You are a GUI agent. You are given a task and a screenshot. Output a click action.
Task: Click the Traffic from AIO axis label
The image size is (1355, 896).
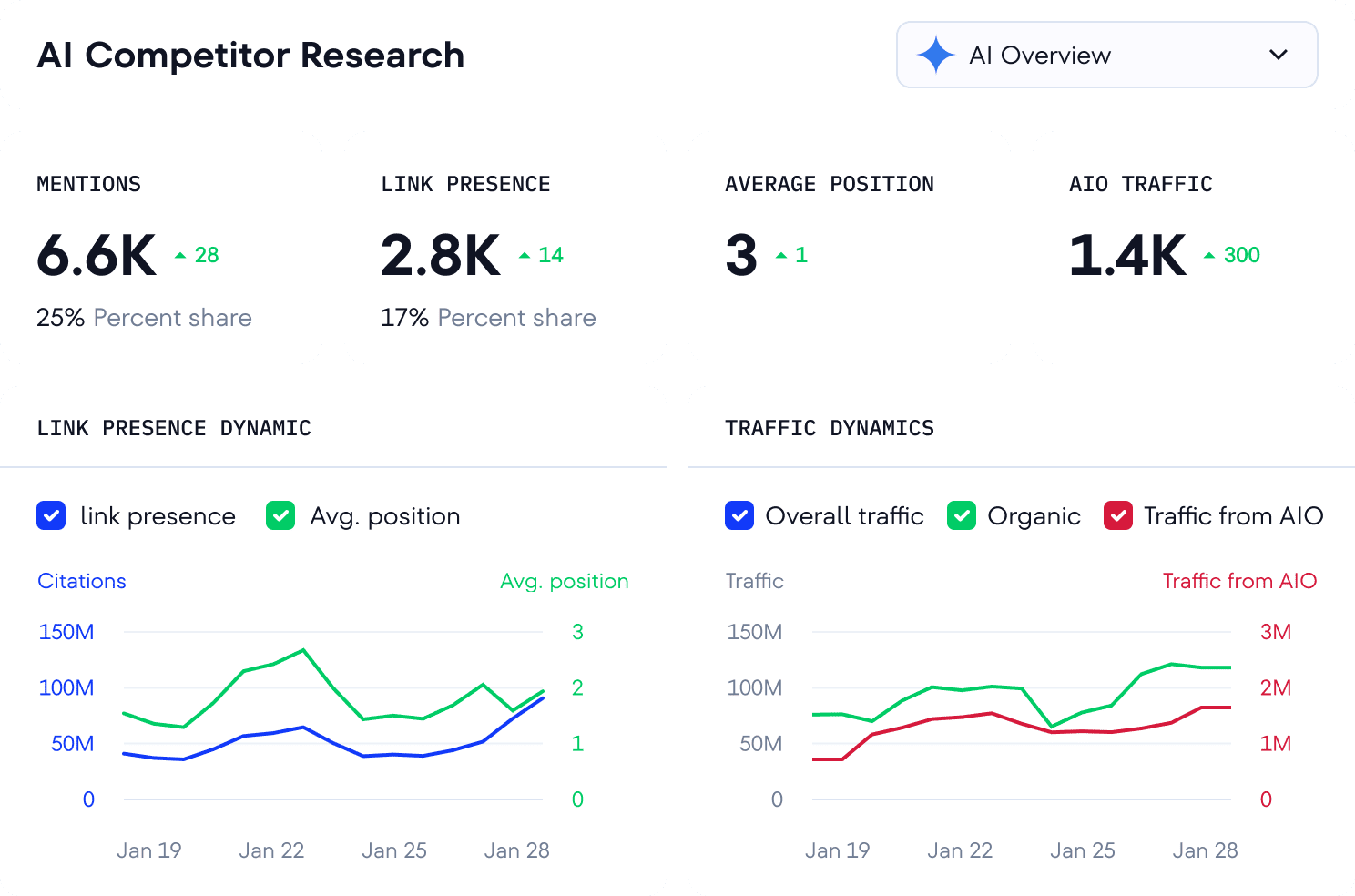pos(1239,581)
